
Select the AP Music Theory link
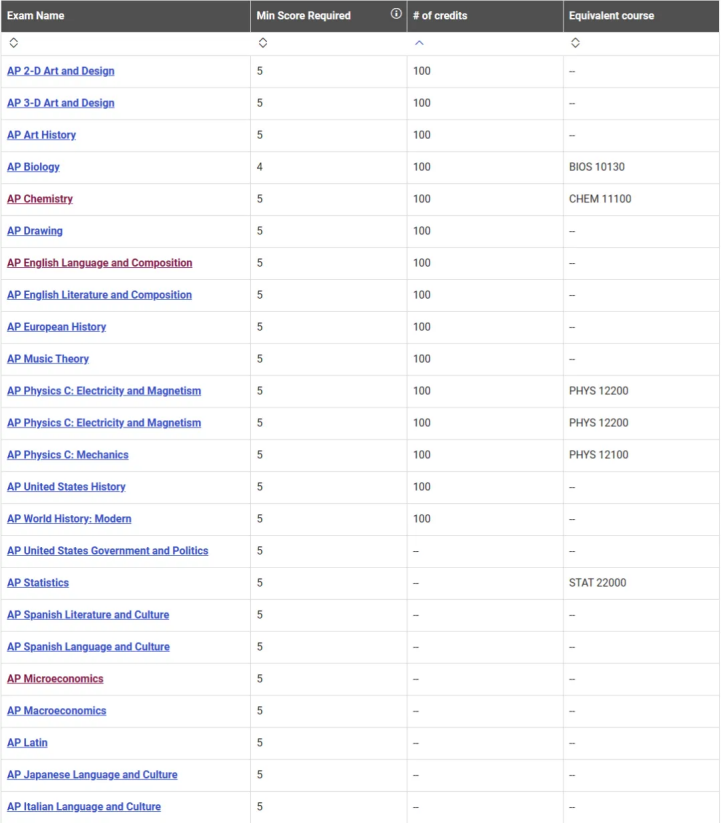pyautogui.click(x=48, y=359)
